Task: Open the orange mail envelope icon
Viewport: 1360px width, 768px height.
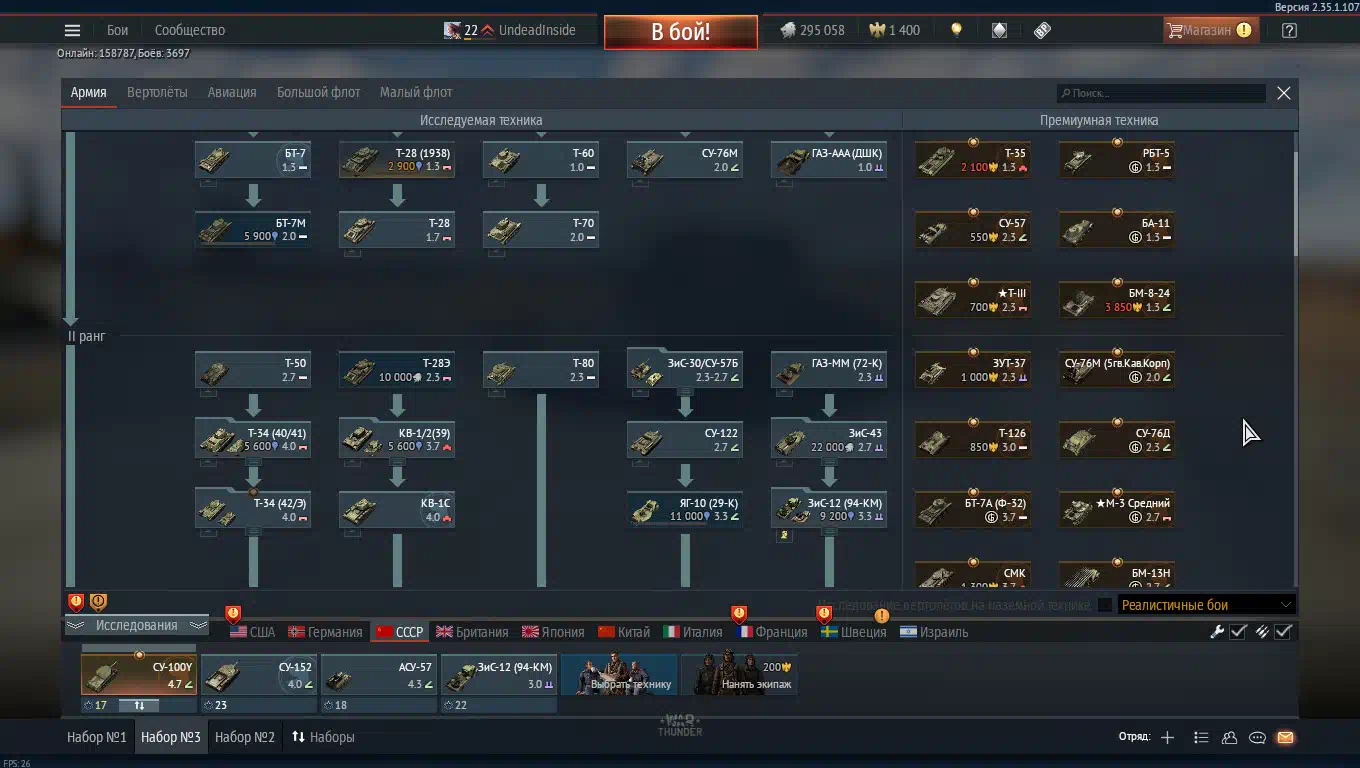Action: pos(1285,737)
